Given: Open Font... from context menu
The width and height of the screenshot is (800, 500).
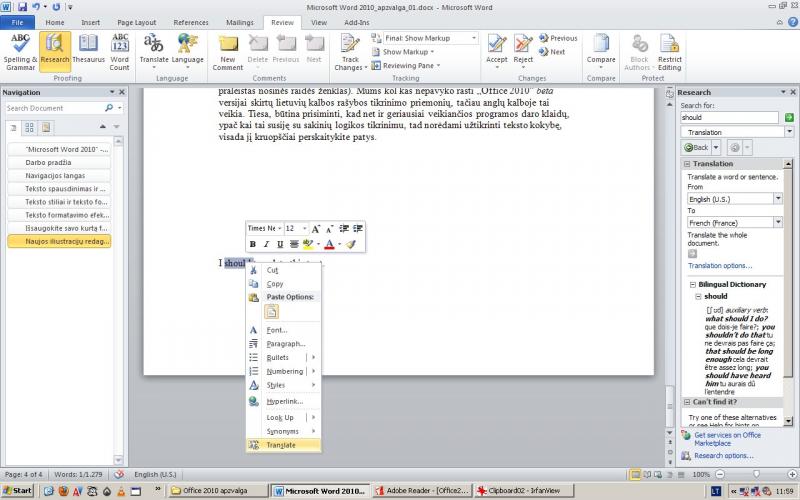Looking at the screenshot, I should (x=283, y=330).
